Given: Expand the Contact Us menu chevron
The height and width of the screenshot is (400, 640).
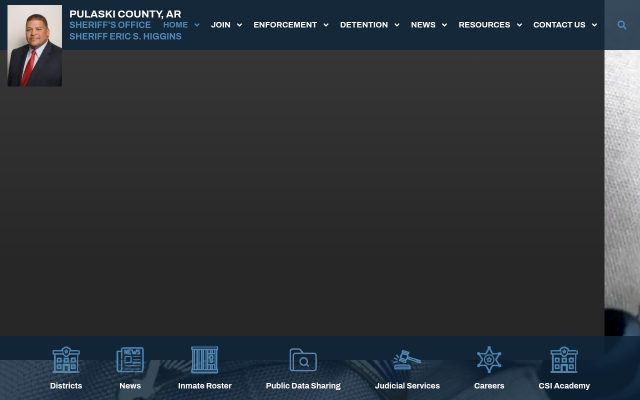Looking at the screenshot, I should 594,25.
